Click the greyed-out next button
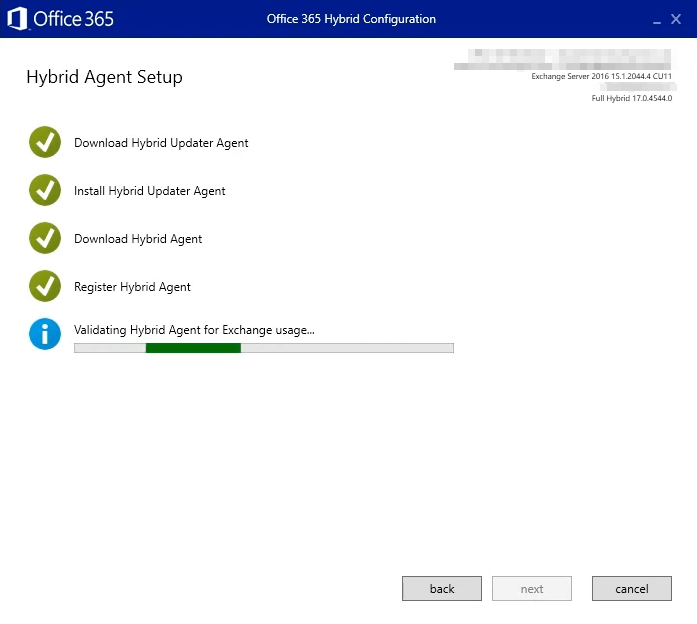697x624 pixels. [532, 588]
